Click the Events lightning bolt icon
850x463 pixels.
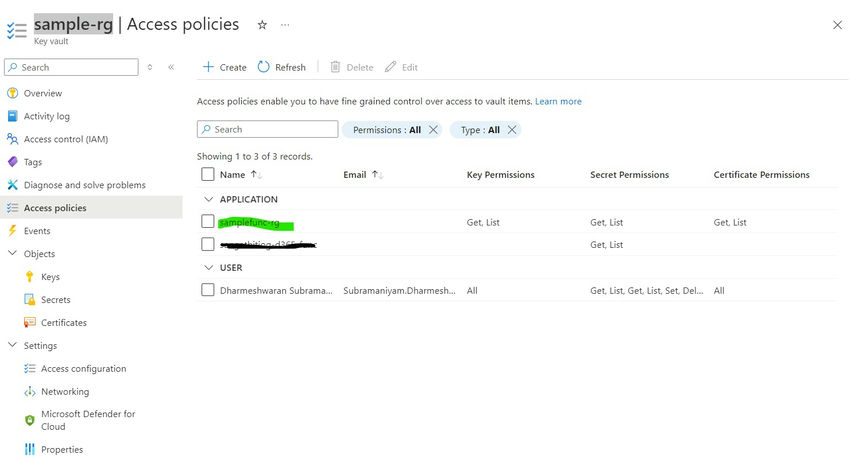click(12, 231)
